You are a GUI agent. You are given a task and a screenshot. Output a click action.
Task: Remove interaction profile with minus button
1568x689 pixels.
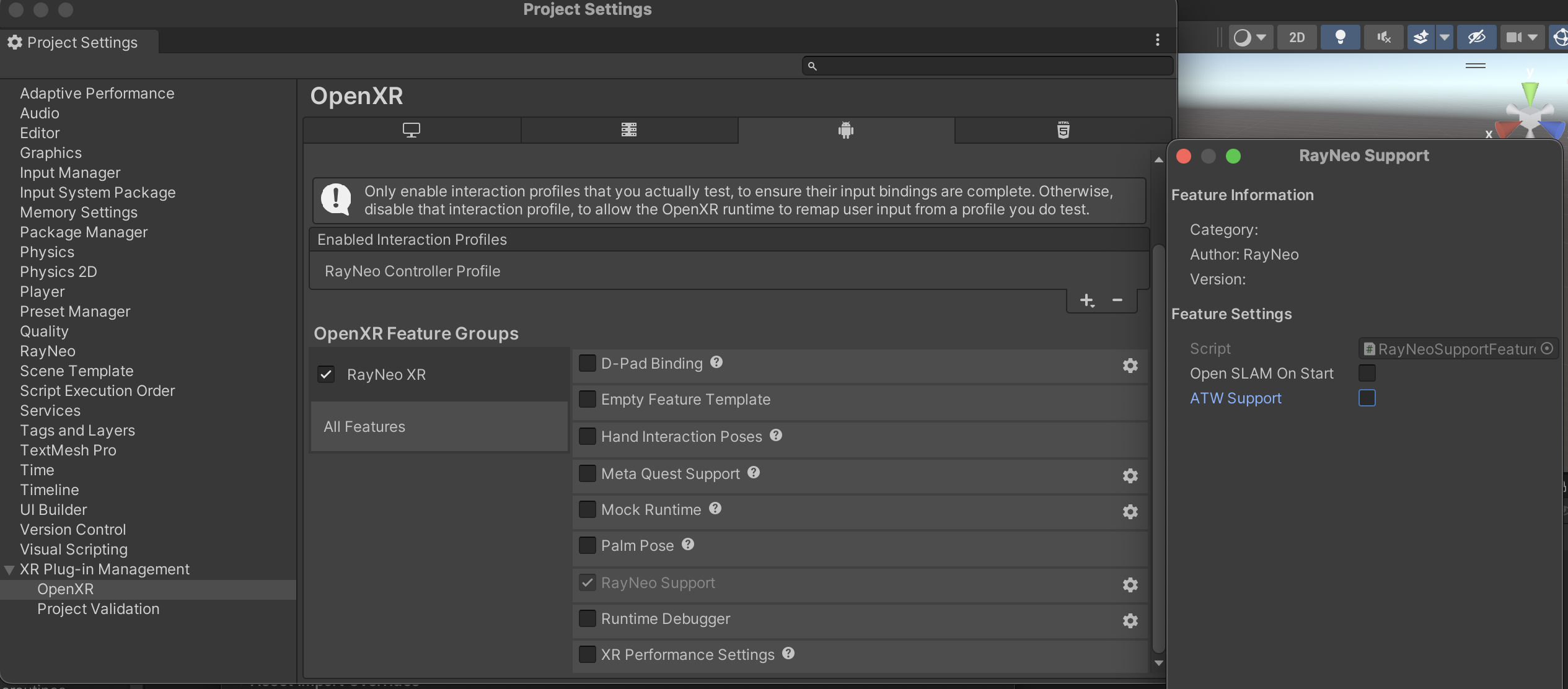click(x=1117, y=301)
